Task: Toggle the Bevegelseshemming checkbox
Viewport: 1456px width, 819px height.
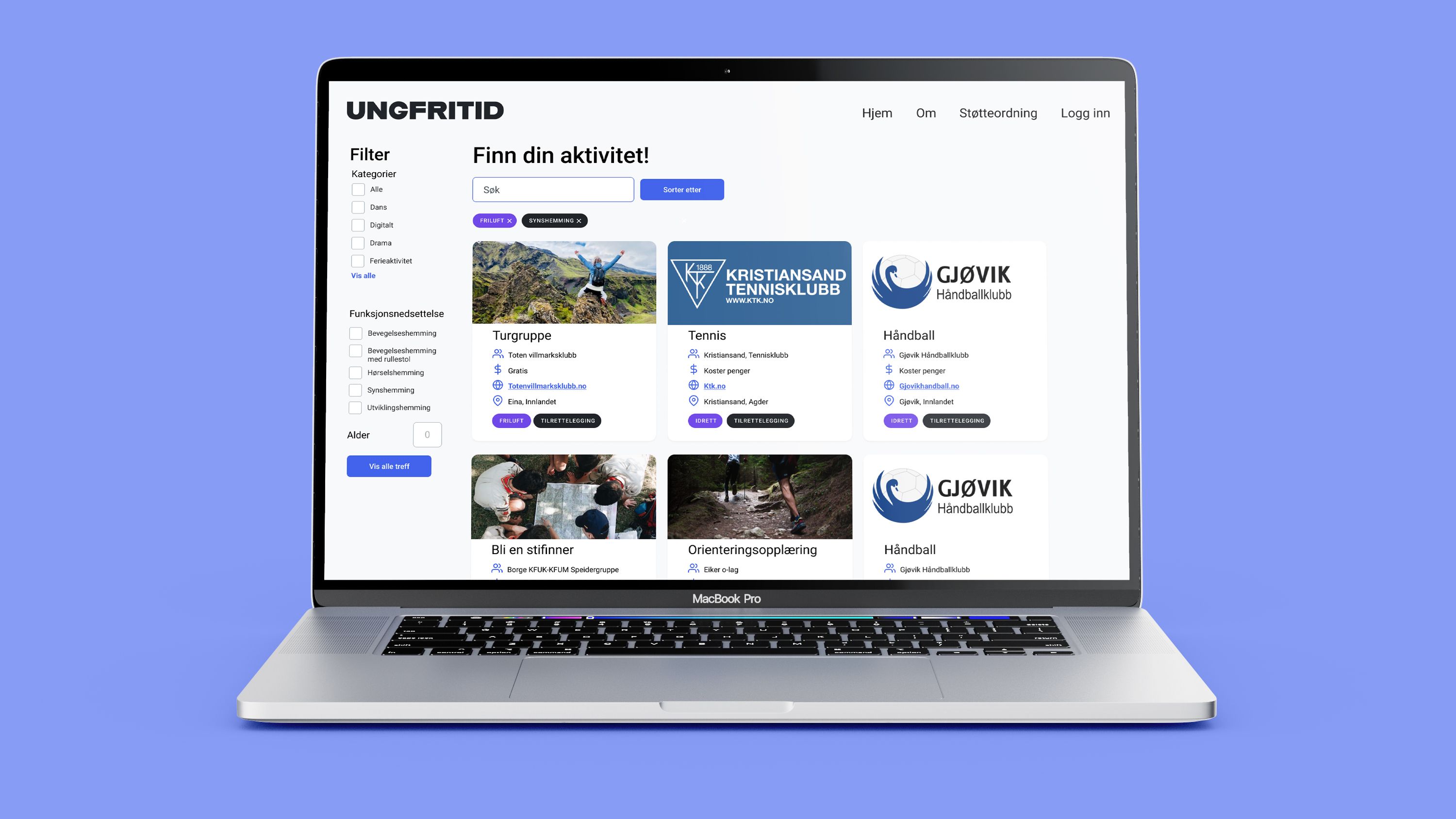Action: coord(357,333)
